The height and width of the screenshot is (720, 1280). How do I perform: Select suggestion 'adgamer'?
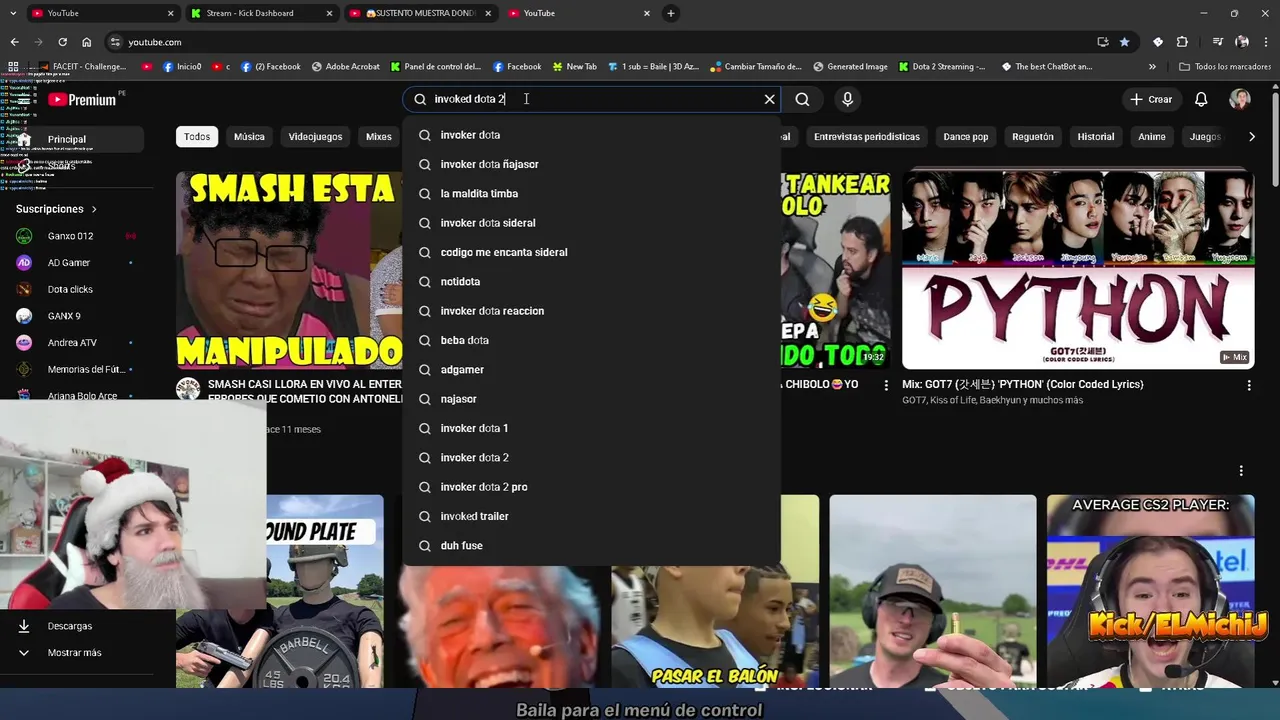tap(591, 369)
